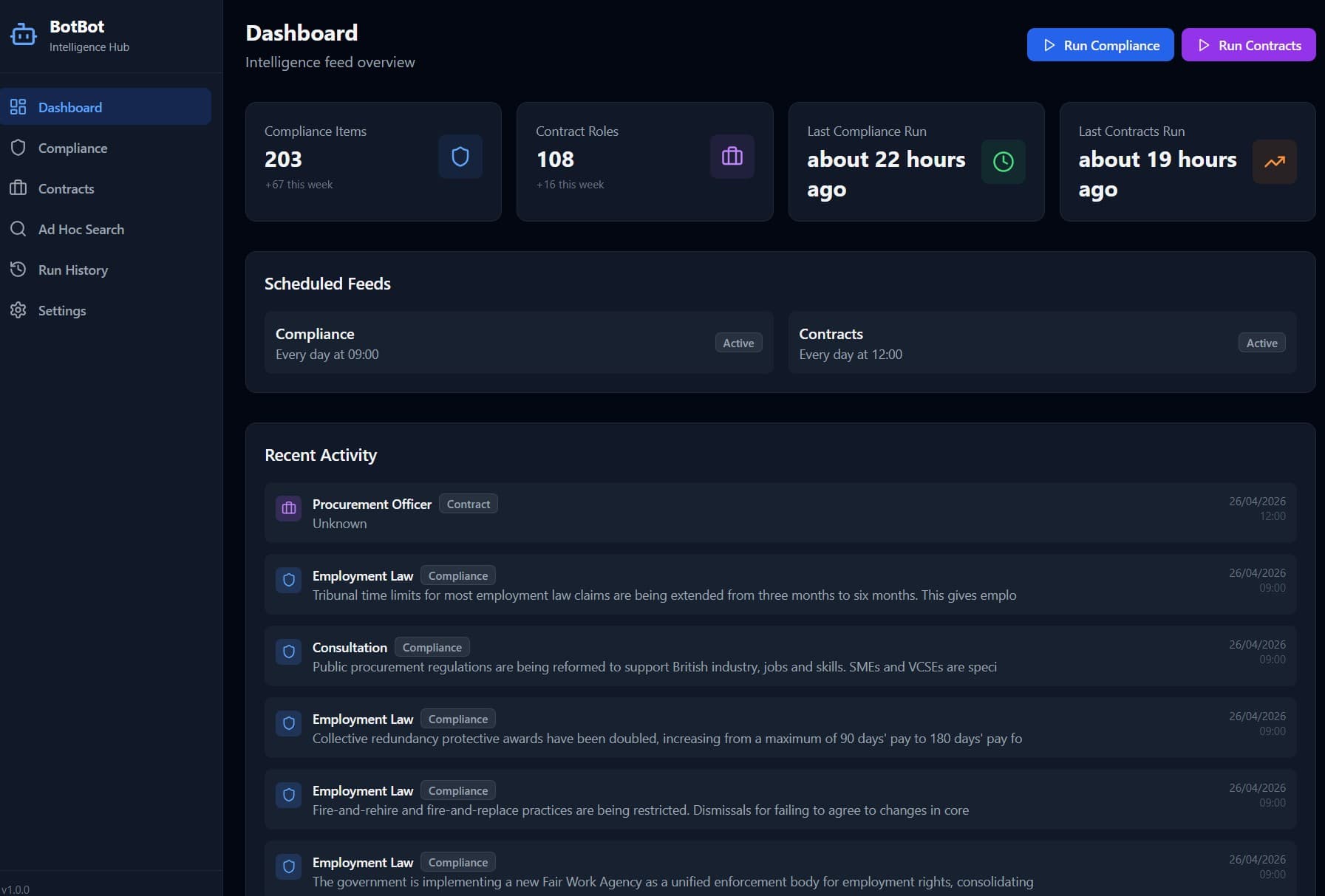Click the shield icon in Compliance Items card

(x=460, y=157)
